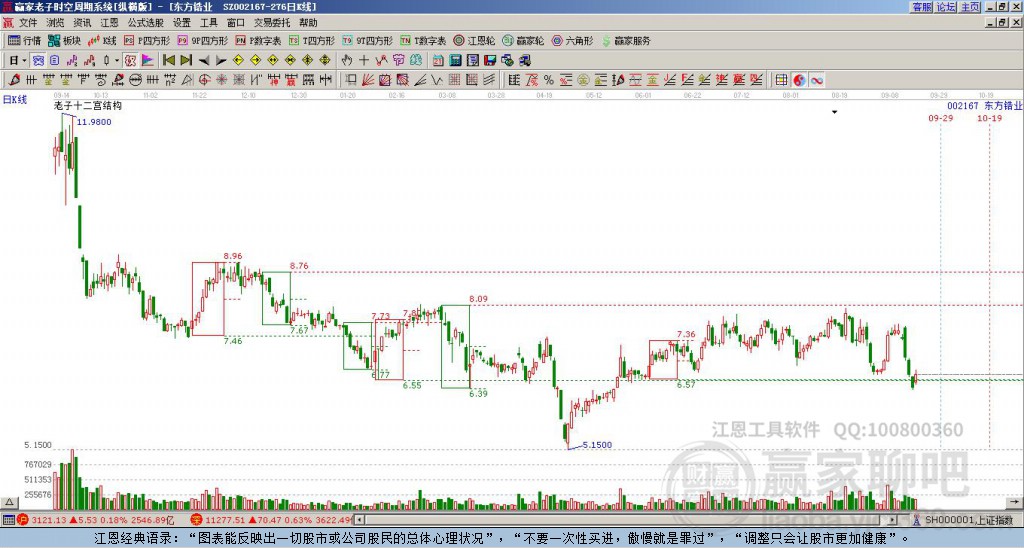Click the 09-29 date marker

point(940,118)
